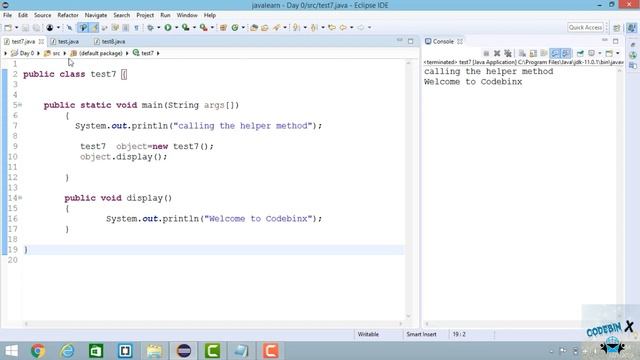
Task: Click the Show Whitespace Characters pilcrow icon
Action: (x=136, y=27)
